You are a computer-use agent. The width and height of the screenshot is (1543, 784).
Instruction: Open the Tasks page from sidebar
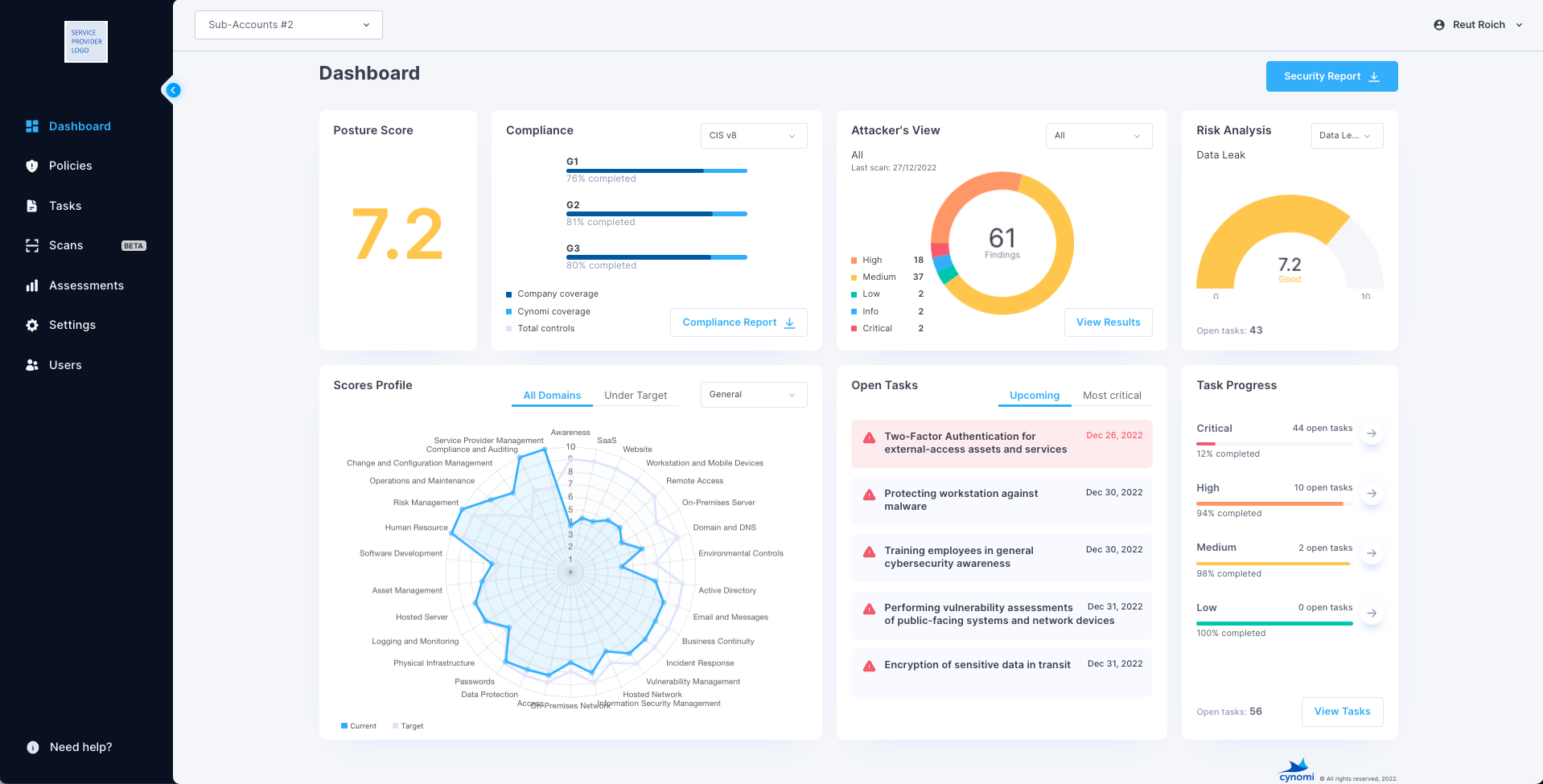tap(32, 206)
